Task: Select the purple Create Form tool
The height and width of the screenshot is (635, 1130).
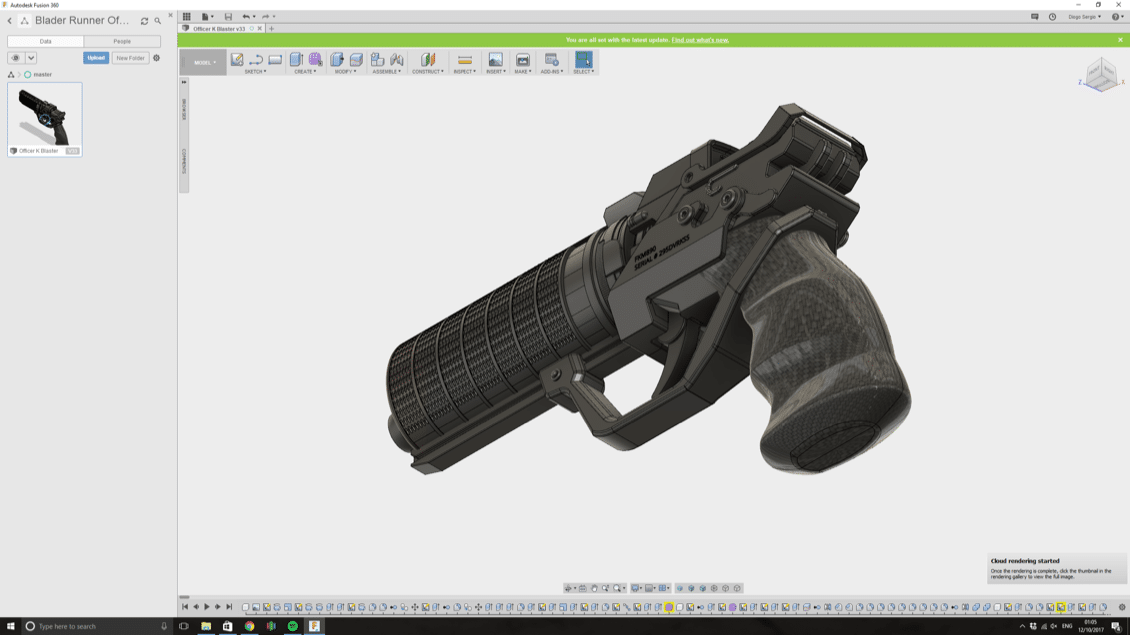Action: 316,60
